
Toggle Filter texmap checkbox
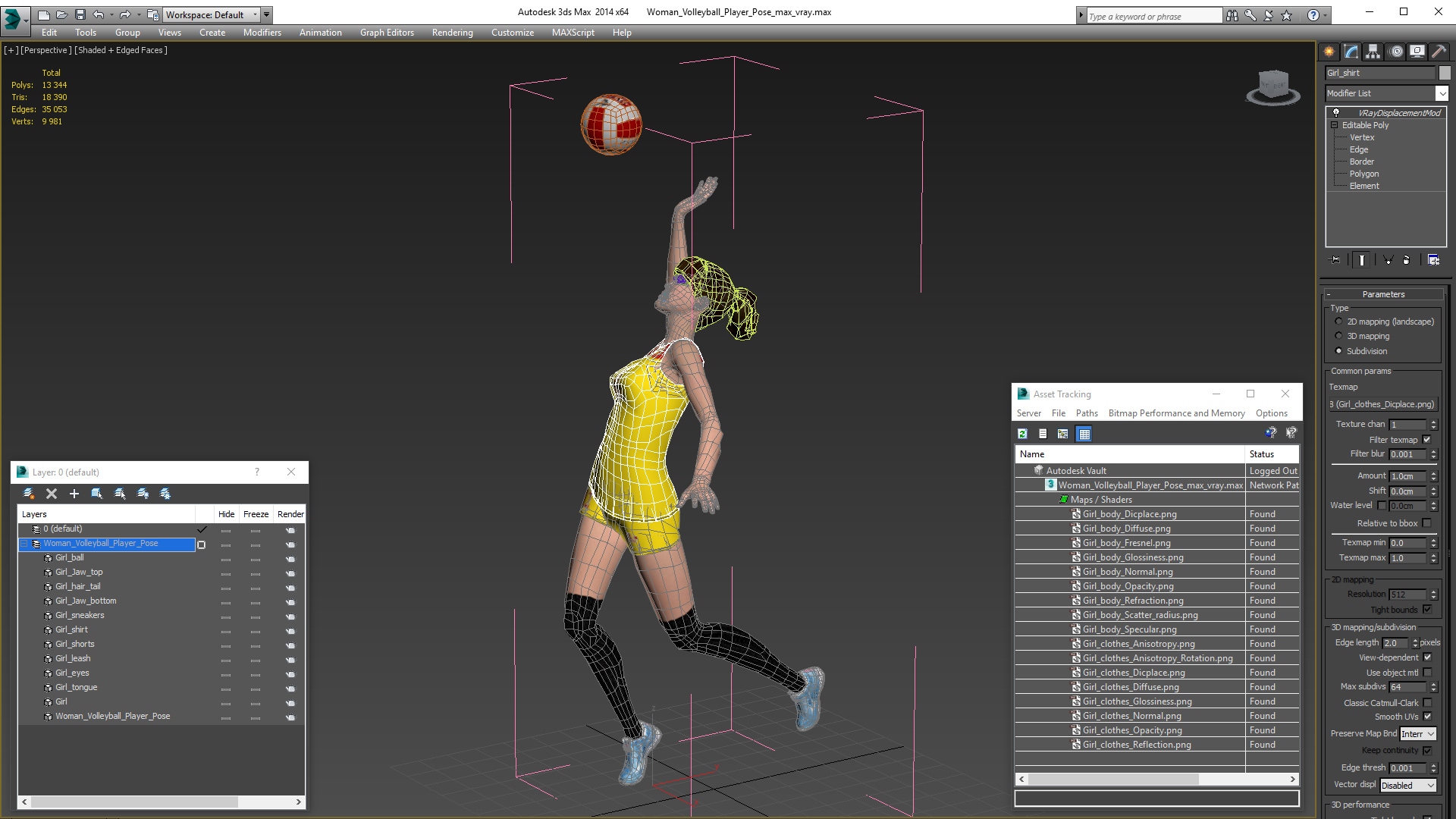[x=1427, y=440]
